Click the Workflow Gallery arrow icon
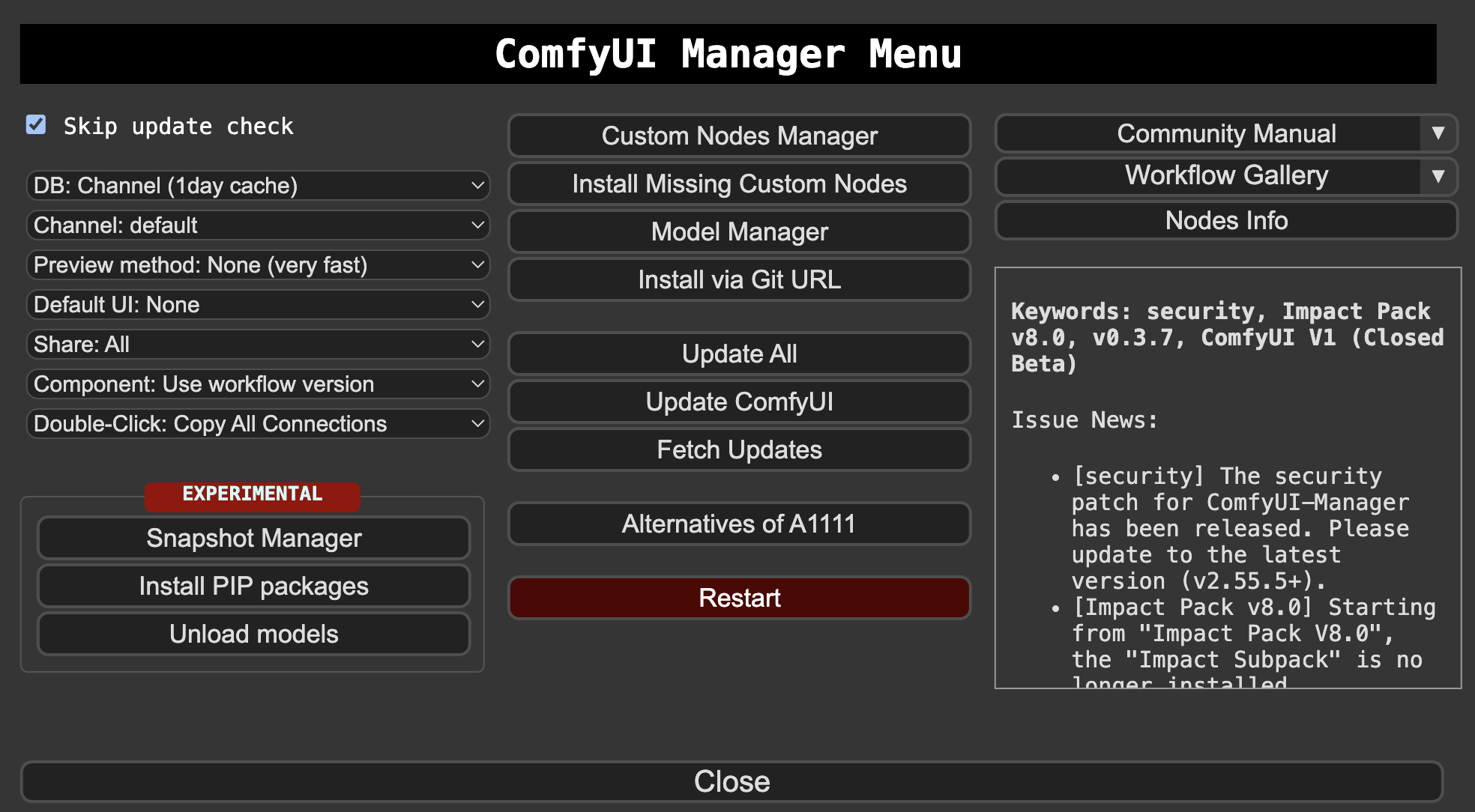Image resolution: width=1475 pixels, height=812 pixels. click(1438, 176)
